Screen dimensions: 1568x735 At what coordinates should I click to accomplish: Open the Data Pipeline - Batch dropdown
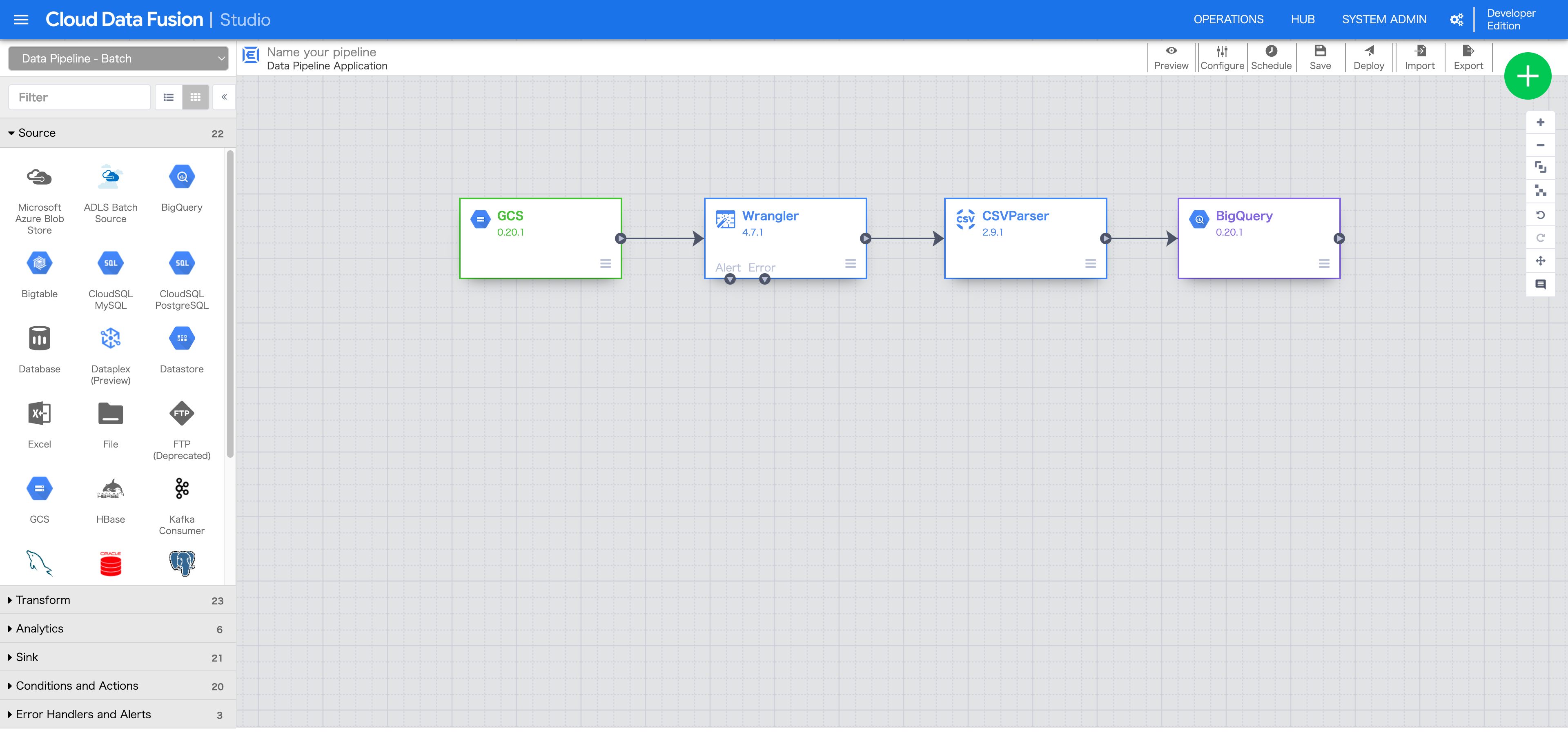point(118,58)
